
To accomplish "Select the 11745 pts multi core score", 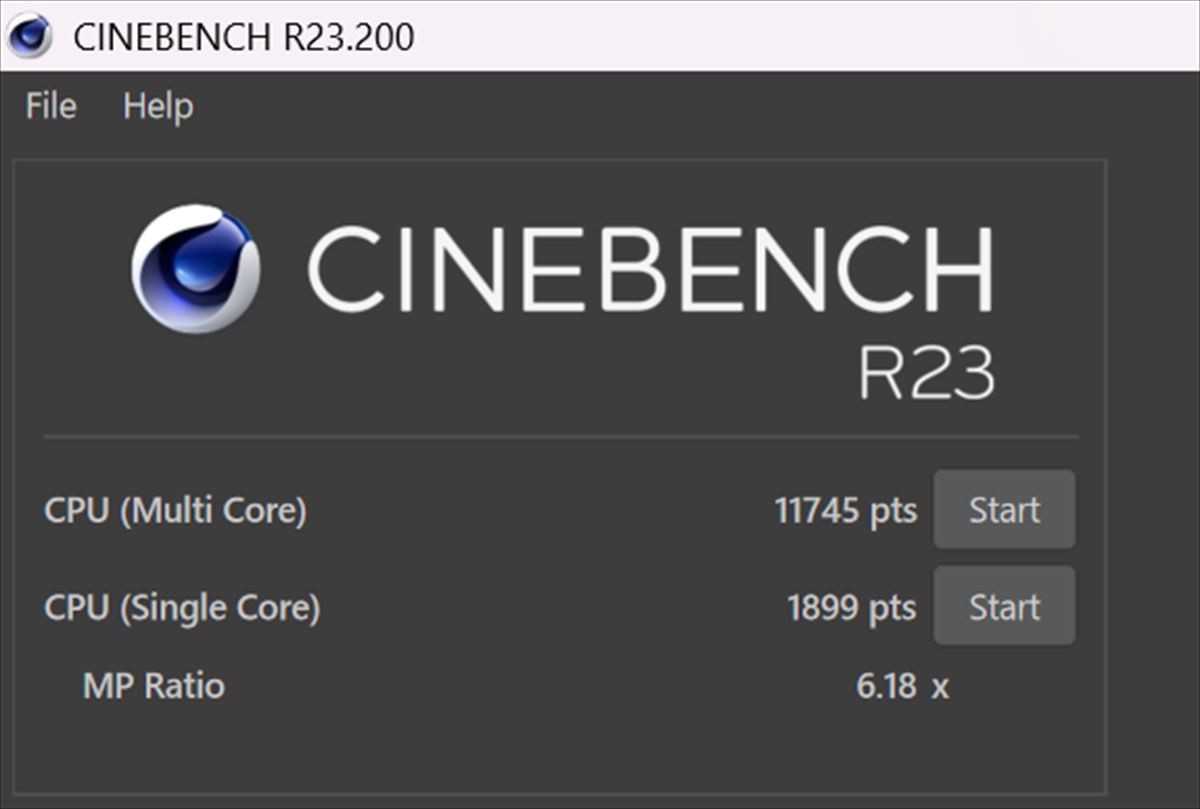I will point(845,511).
